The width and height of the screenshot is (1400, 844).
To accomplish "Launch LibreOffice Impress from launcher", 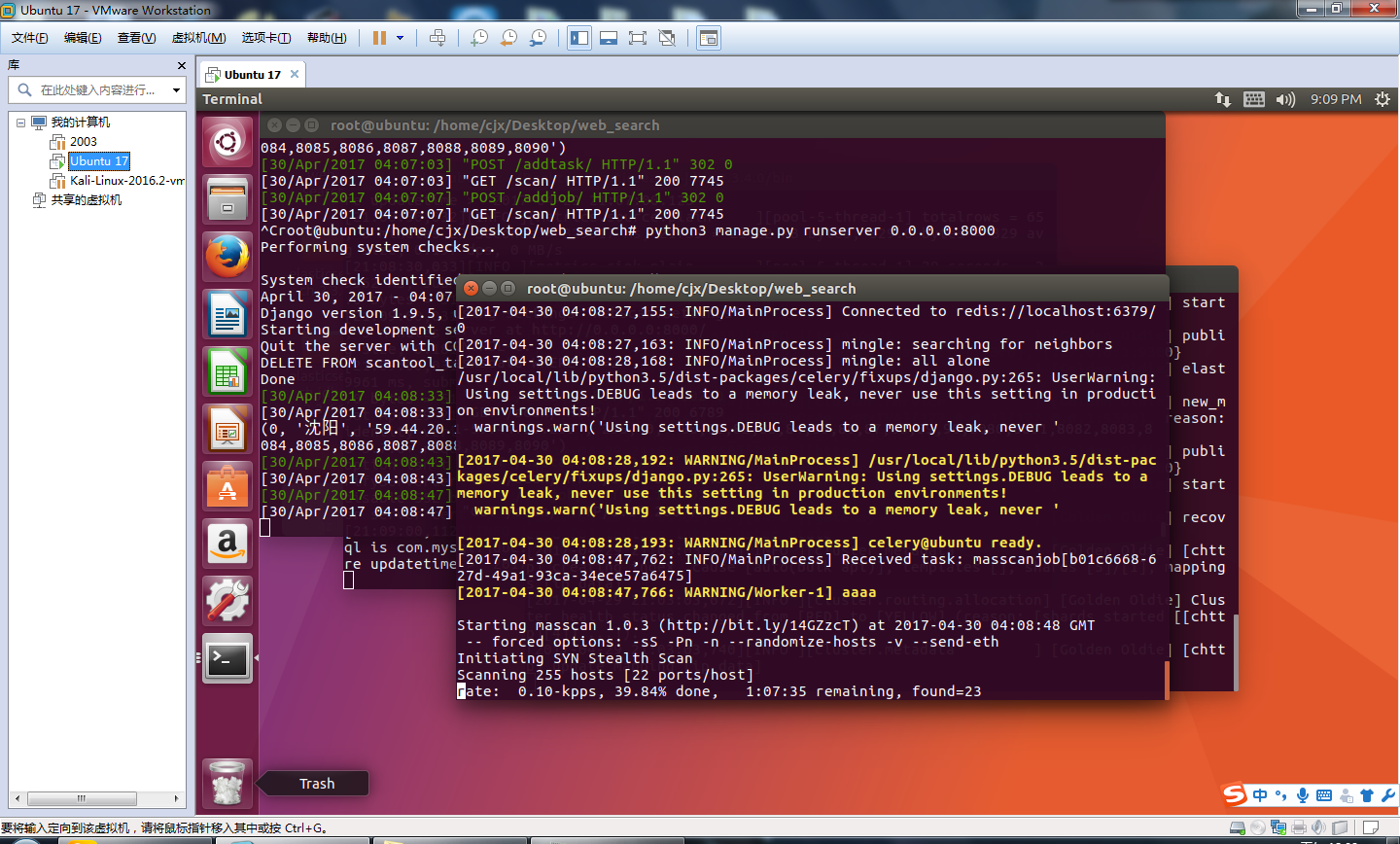I will point(227,429).
